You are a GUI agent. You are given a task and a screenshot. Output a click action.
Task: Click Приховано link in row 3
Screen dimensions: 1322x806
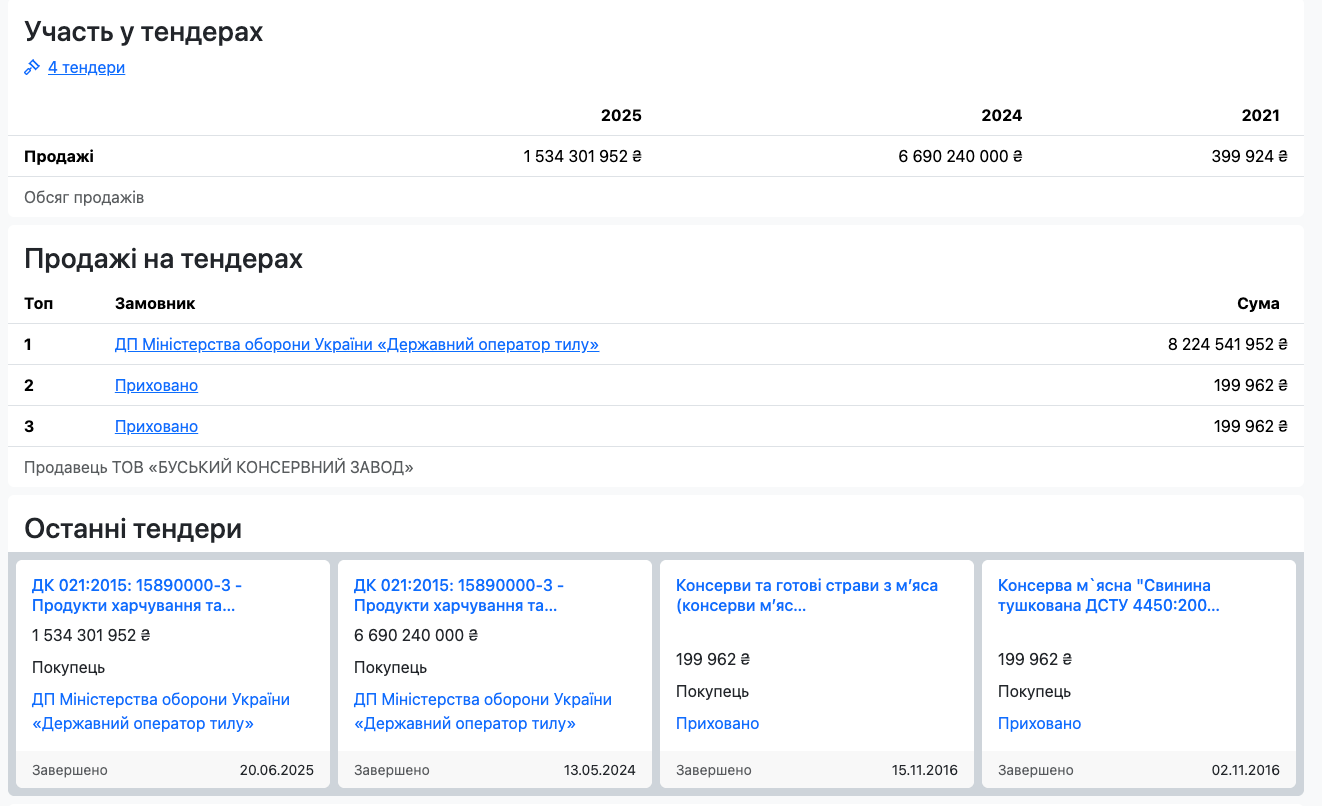pos(156,426)
